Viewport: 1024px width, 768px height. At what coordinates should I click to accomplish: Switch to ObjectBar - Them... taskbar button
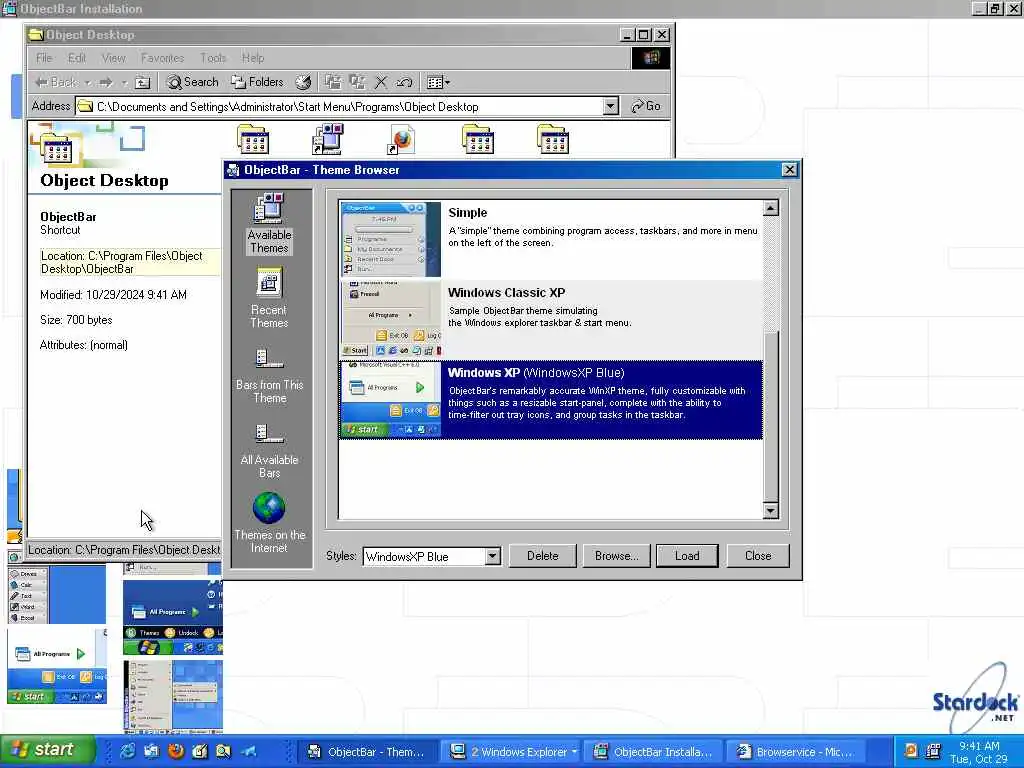click(368, 752)
